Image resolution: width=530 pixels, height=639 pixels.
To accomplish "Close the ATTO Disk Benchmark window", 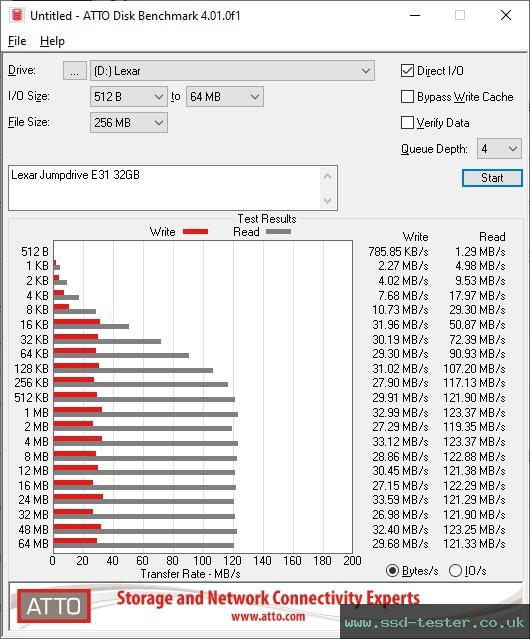I will tap(506, 15).
